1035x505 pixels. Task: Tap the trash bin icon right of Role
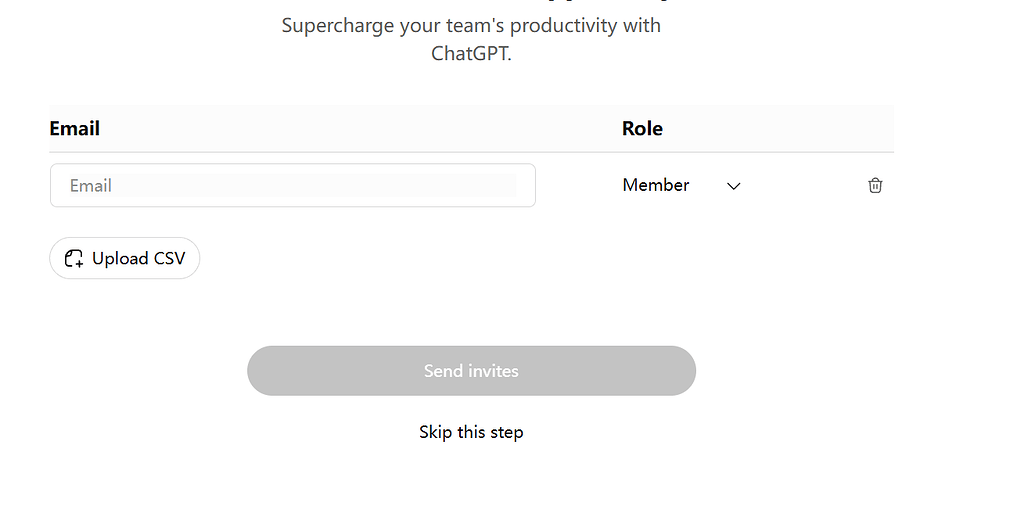(875, 185)
